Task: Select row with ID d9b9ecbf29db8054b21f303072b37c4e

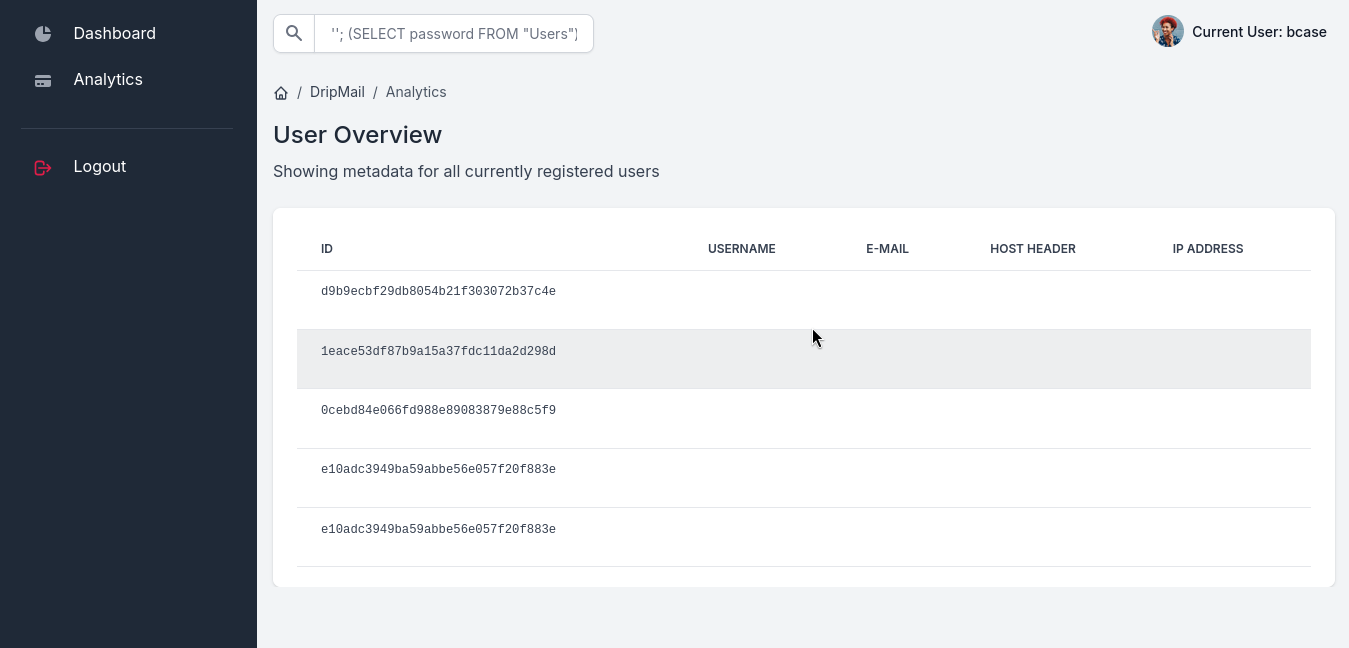Action: (438, 292)
